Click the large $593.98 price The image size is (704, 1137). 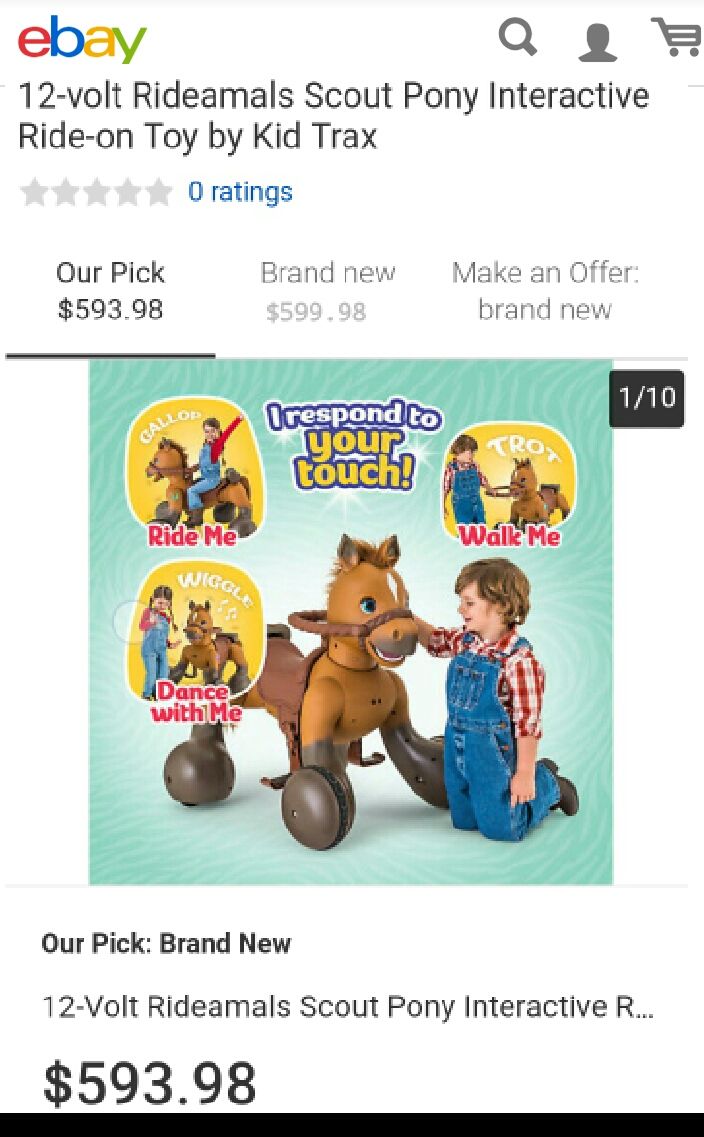[x=149, y=1083]
